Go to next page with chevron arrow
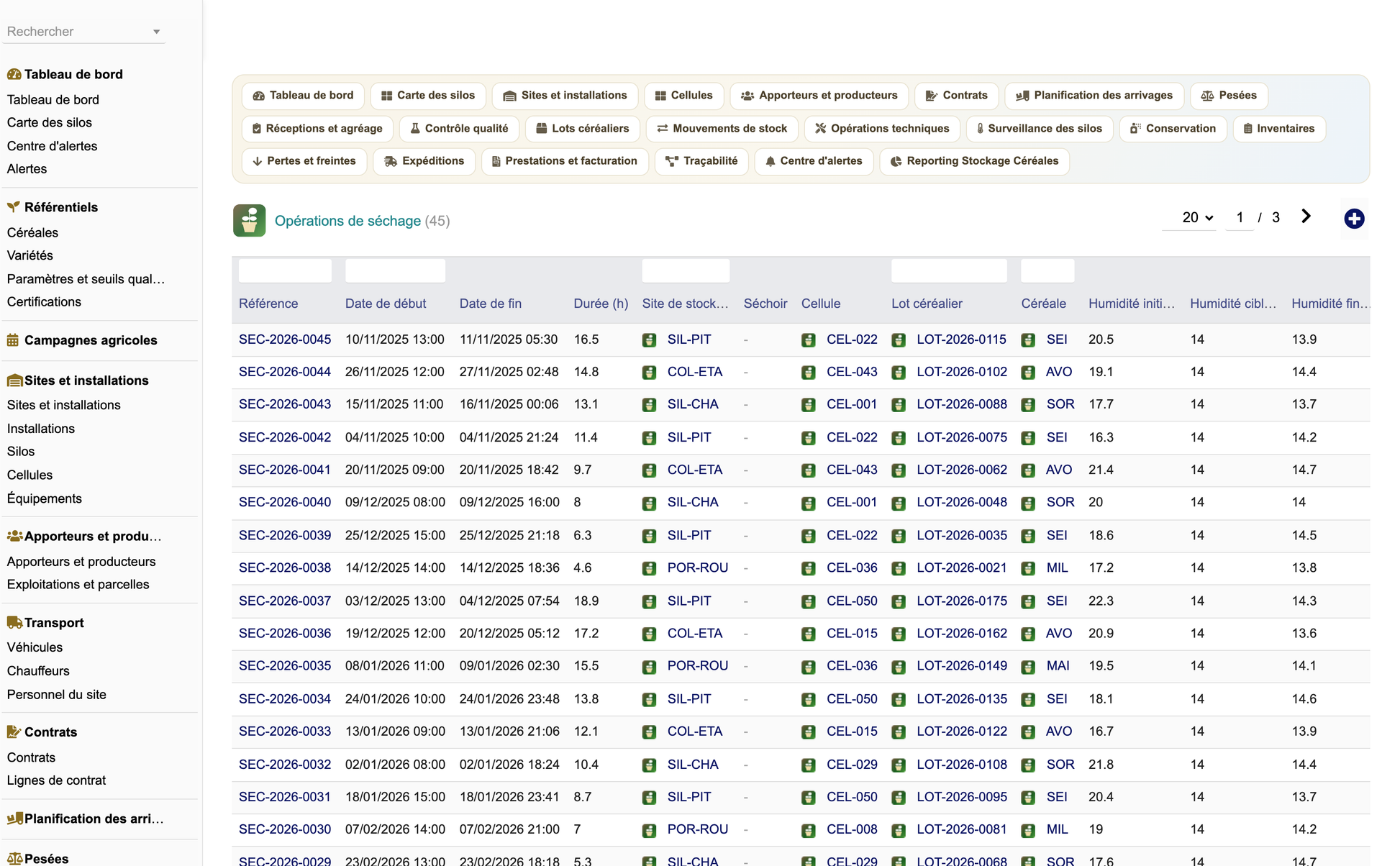Image resolution: width=1400 pixels, height=866 pixels. 1306,216
